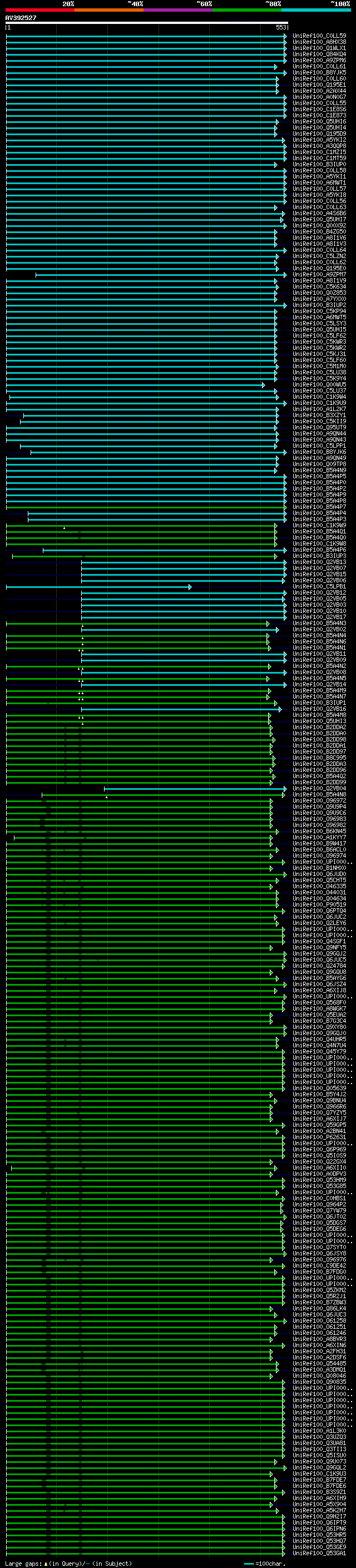Click the 553 query length end marker

point(280,27)
